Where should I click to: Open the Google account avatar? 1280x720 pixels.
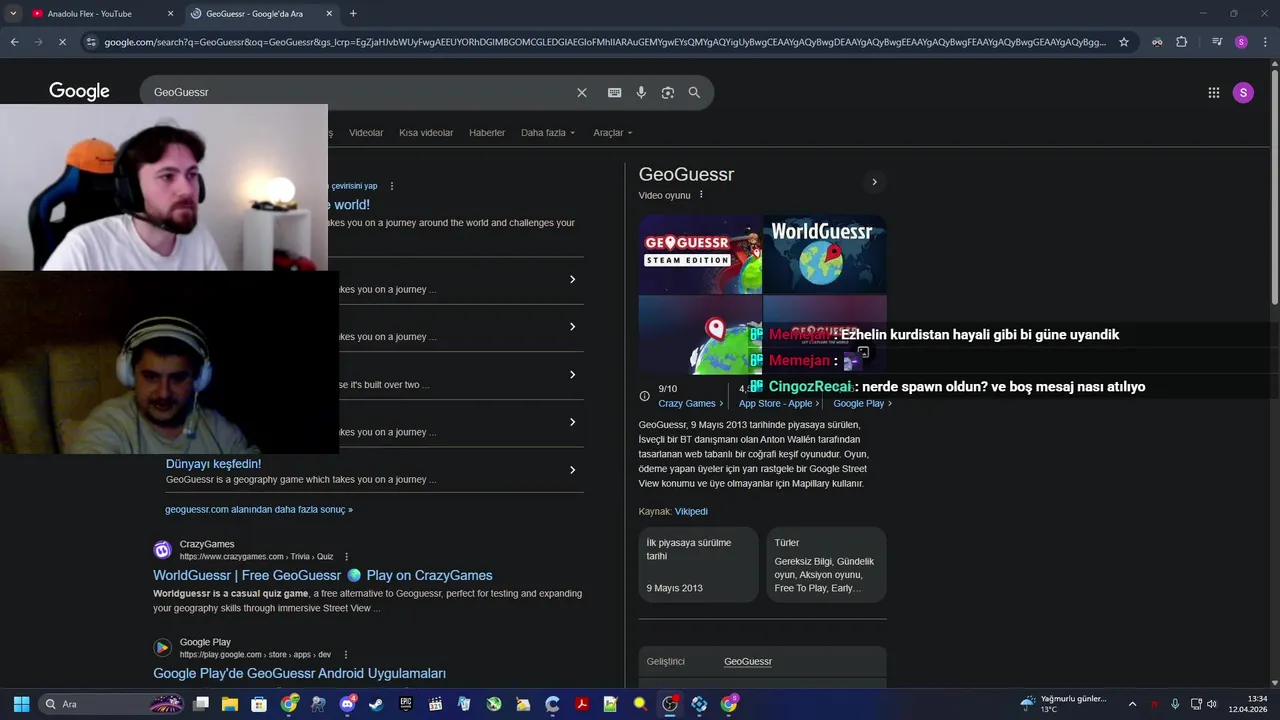[x=1243, y=92]
